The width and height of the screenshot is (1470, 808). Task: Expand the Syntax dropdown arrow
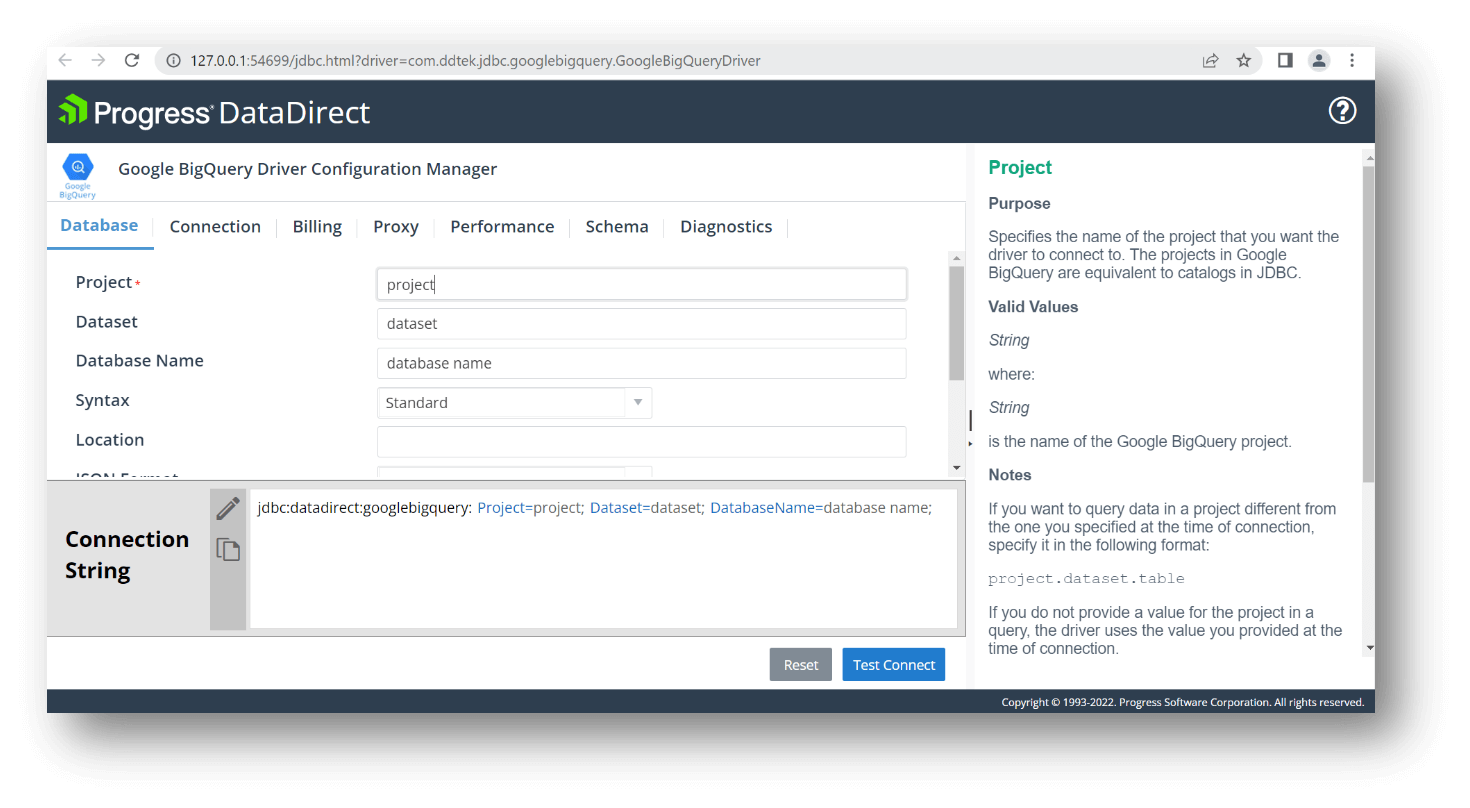pyautogui.click(x=638, y=403)
